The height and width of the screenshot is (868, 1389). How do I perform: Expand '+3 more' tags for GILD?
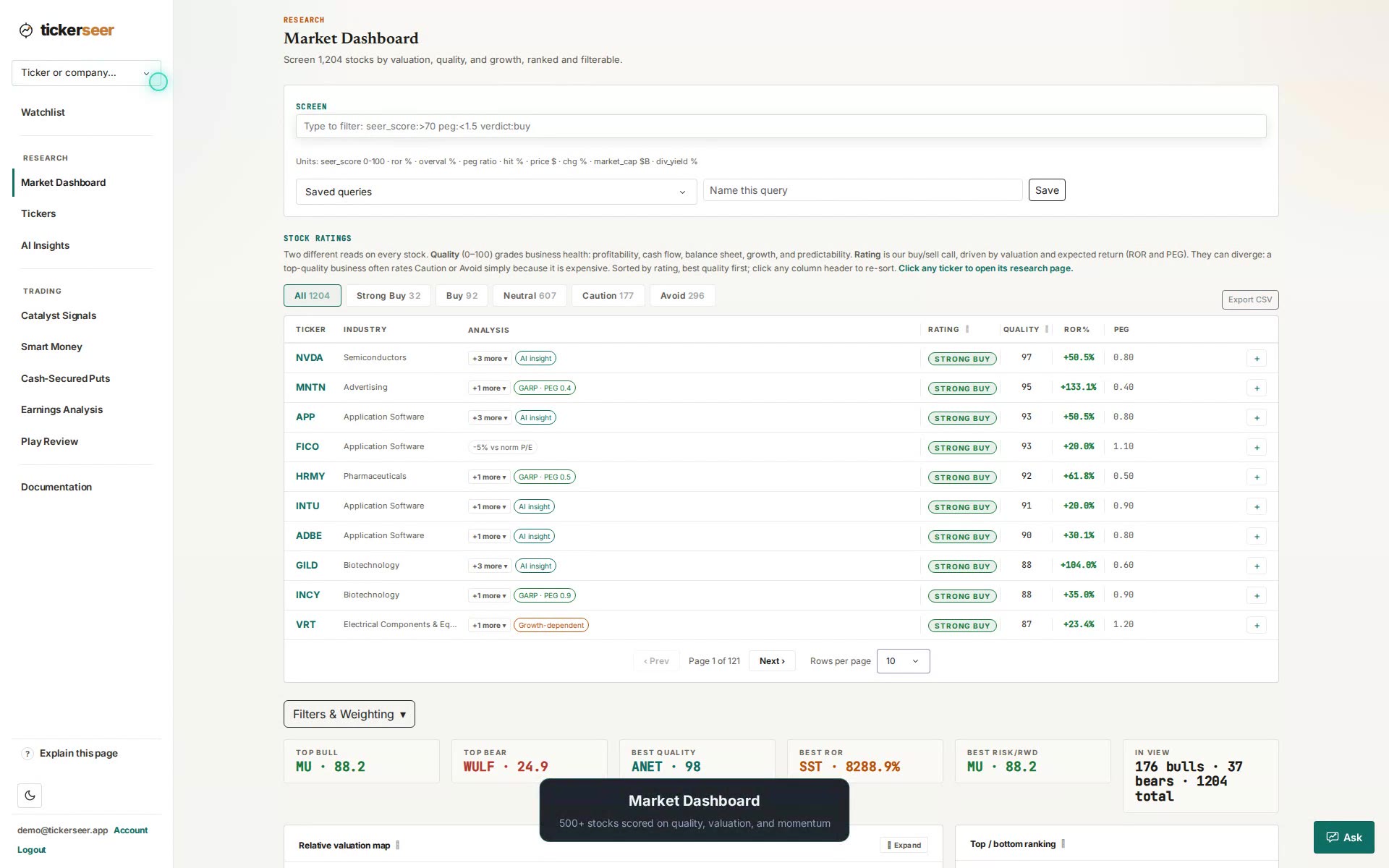(x=490, y=566)
